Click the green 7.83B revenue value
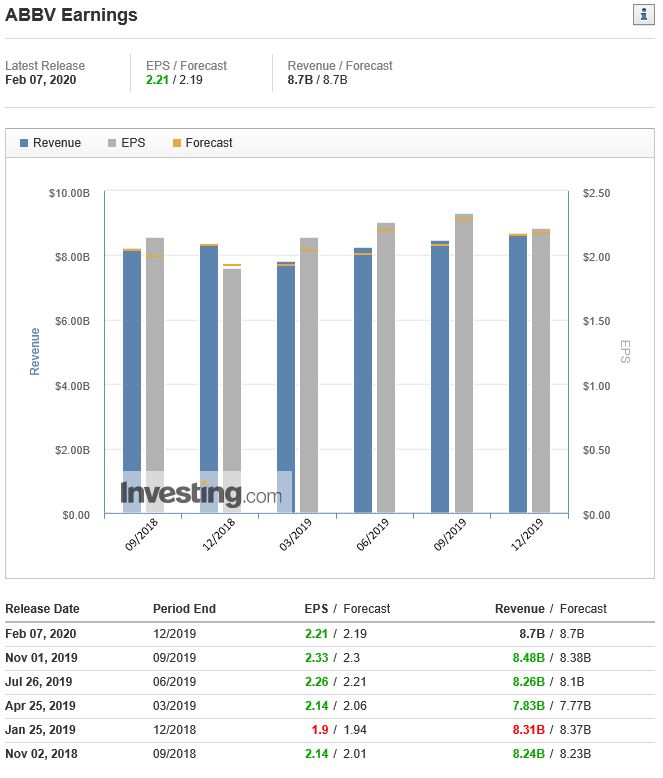663x778 pixels. coord(529,706)
